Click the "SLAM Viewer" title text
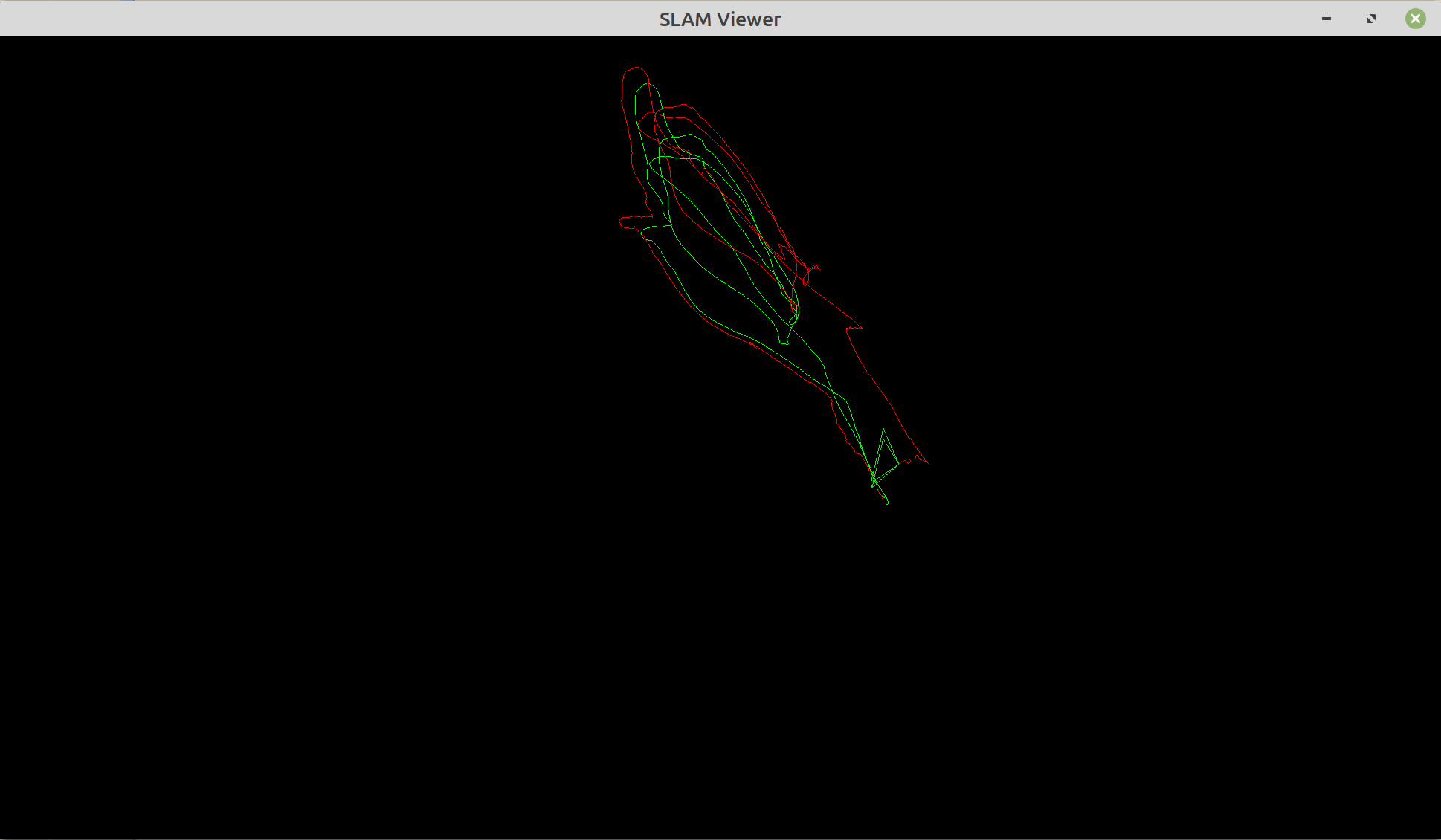This screenshot has width=1441, height=840. pos(720,19)
